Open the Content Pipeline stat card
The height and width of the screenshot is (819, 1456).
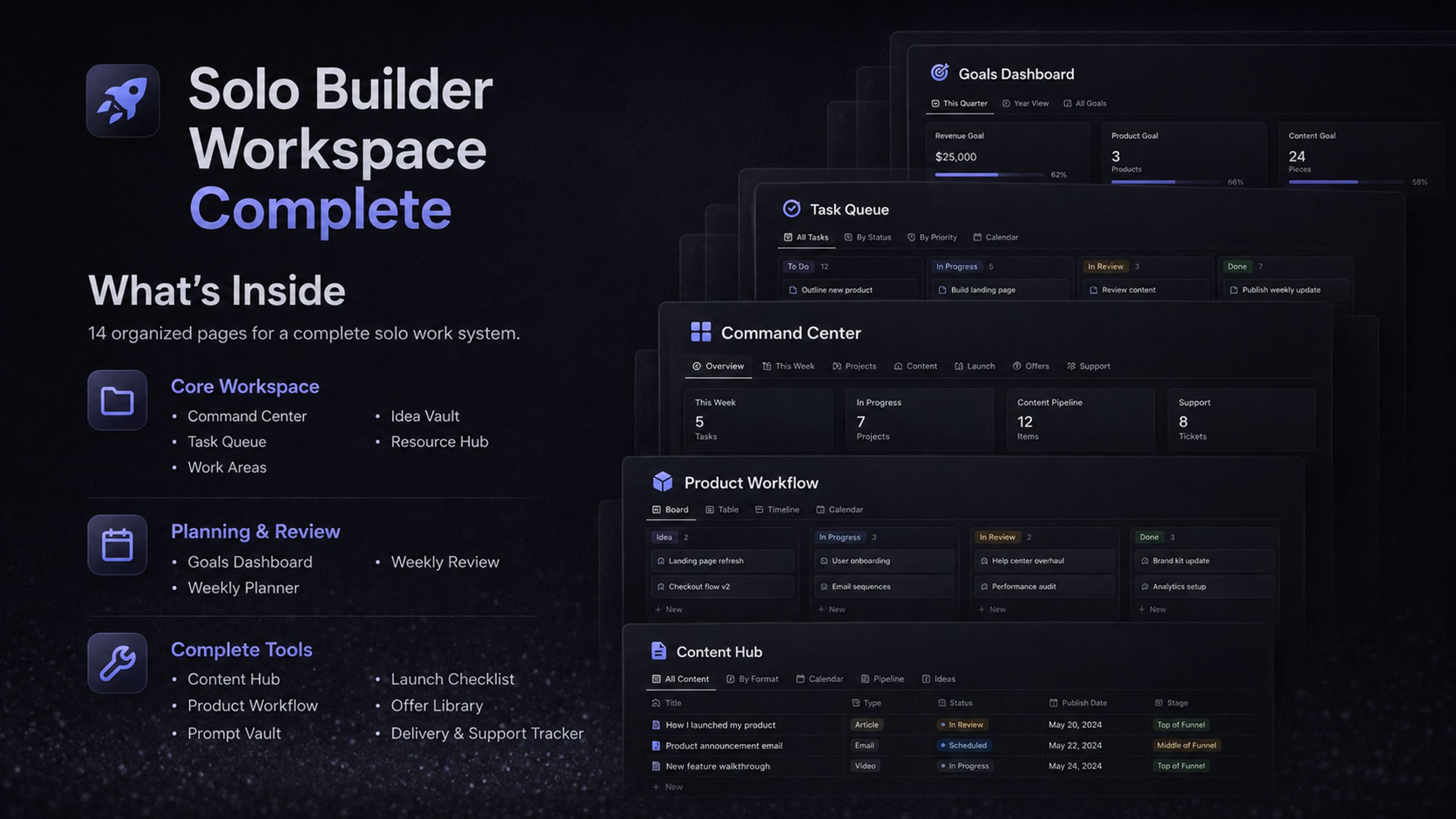point(1080,420)
